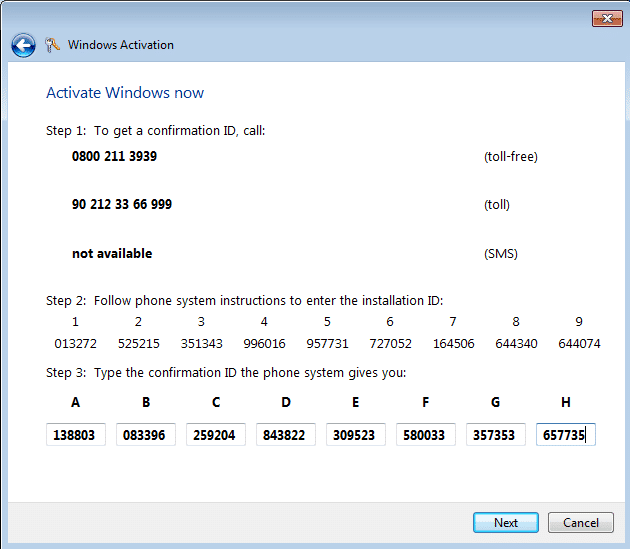Focus confirmation ID field E
Image resolution: width=630 pixels, height=549 pixels.
[356, 434]
